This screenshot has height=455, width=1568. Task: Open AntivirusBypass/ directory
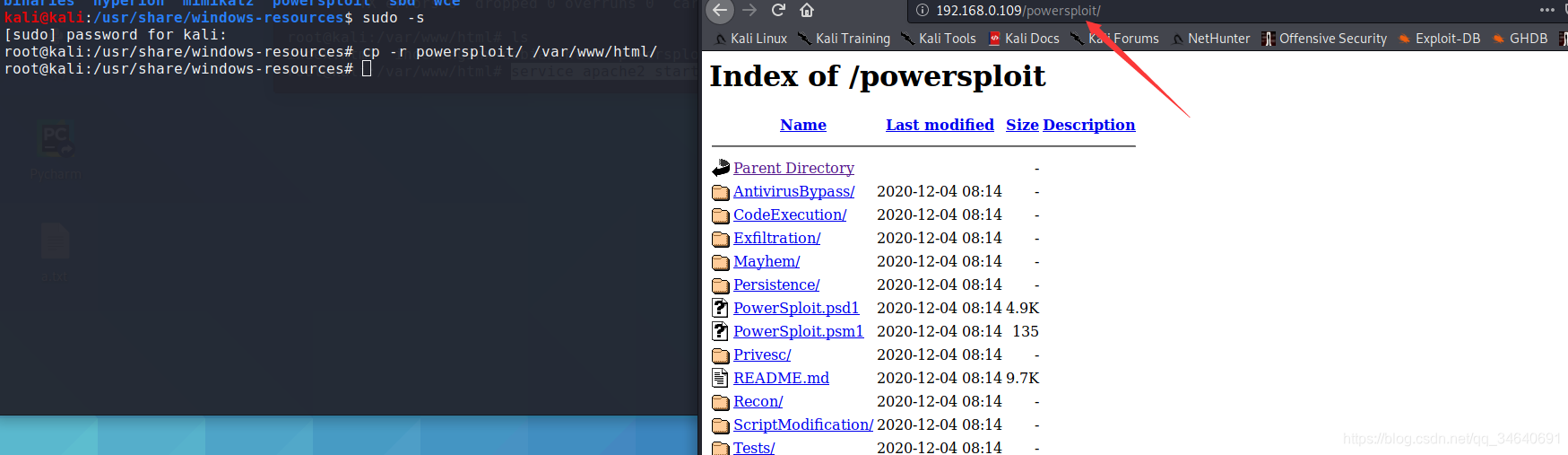793,191
